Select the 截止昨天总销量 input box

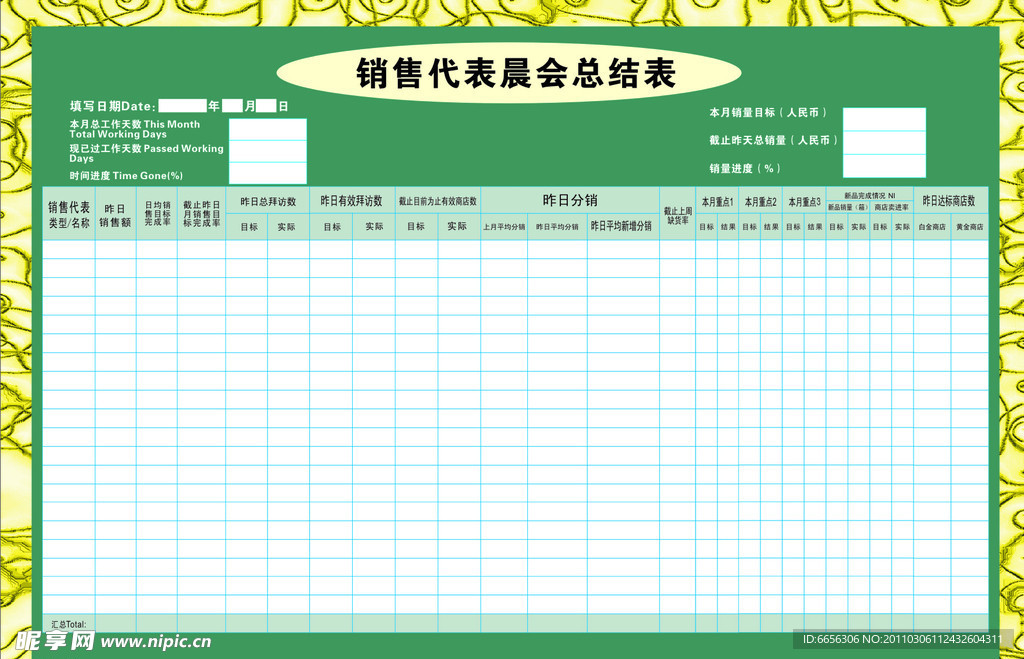[884, 142]
